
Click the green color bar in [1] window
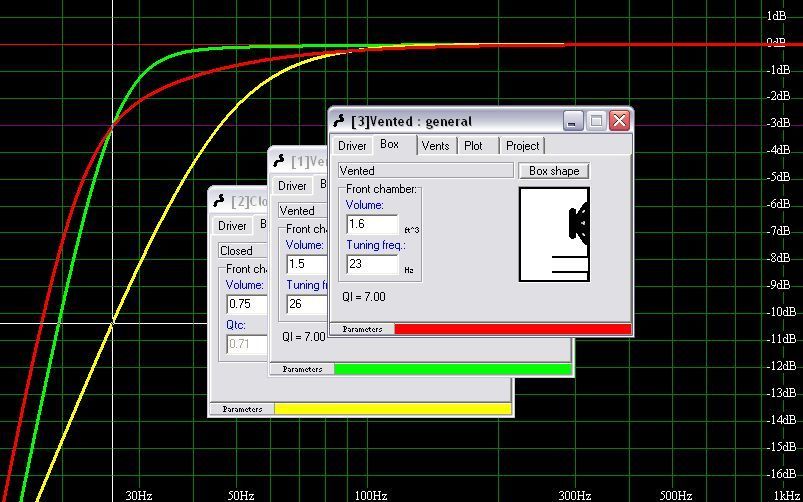click(453, 369)
